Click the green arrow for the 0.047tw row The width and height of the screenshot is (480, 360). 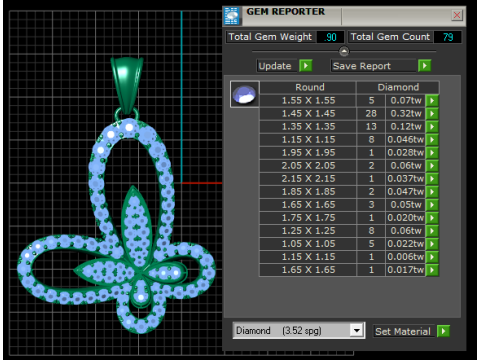click(x=432, y=191)
